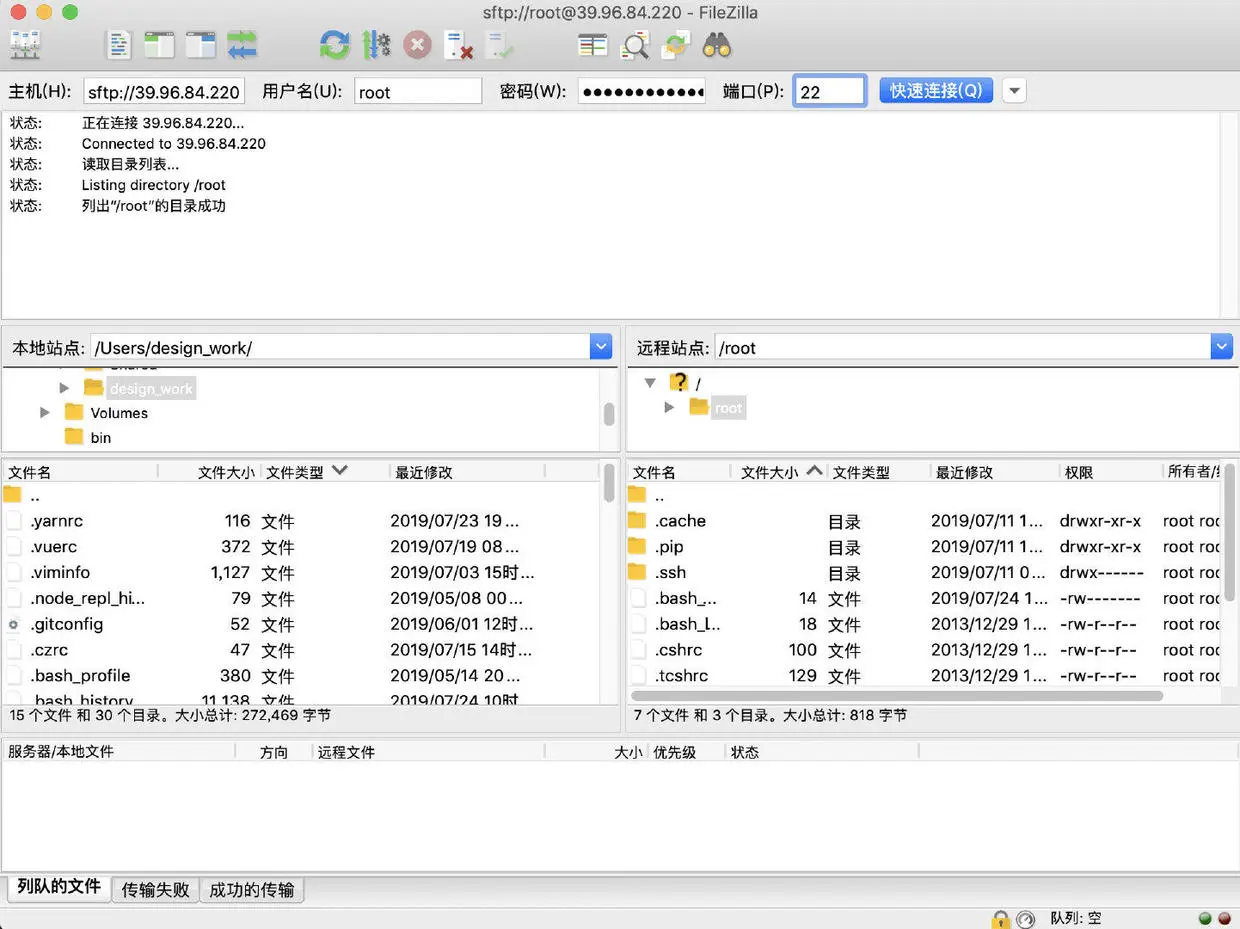1240x929 pixels.
Task: Click the .cache folder icon in remote list
Action: pyautogui.click(x=637, y=520)
